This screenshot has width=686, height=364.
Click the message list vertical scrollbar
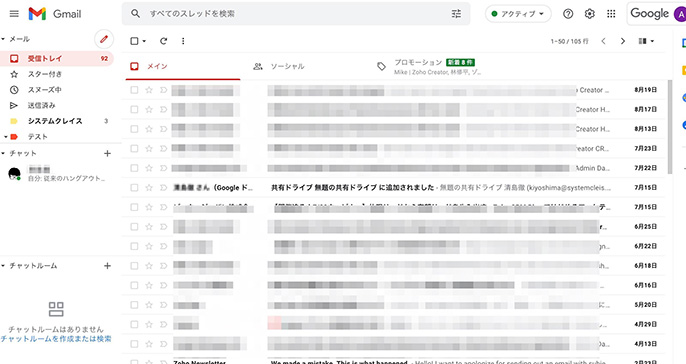(x=669, y=127)
